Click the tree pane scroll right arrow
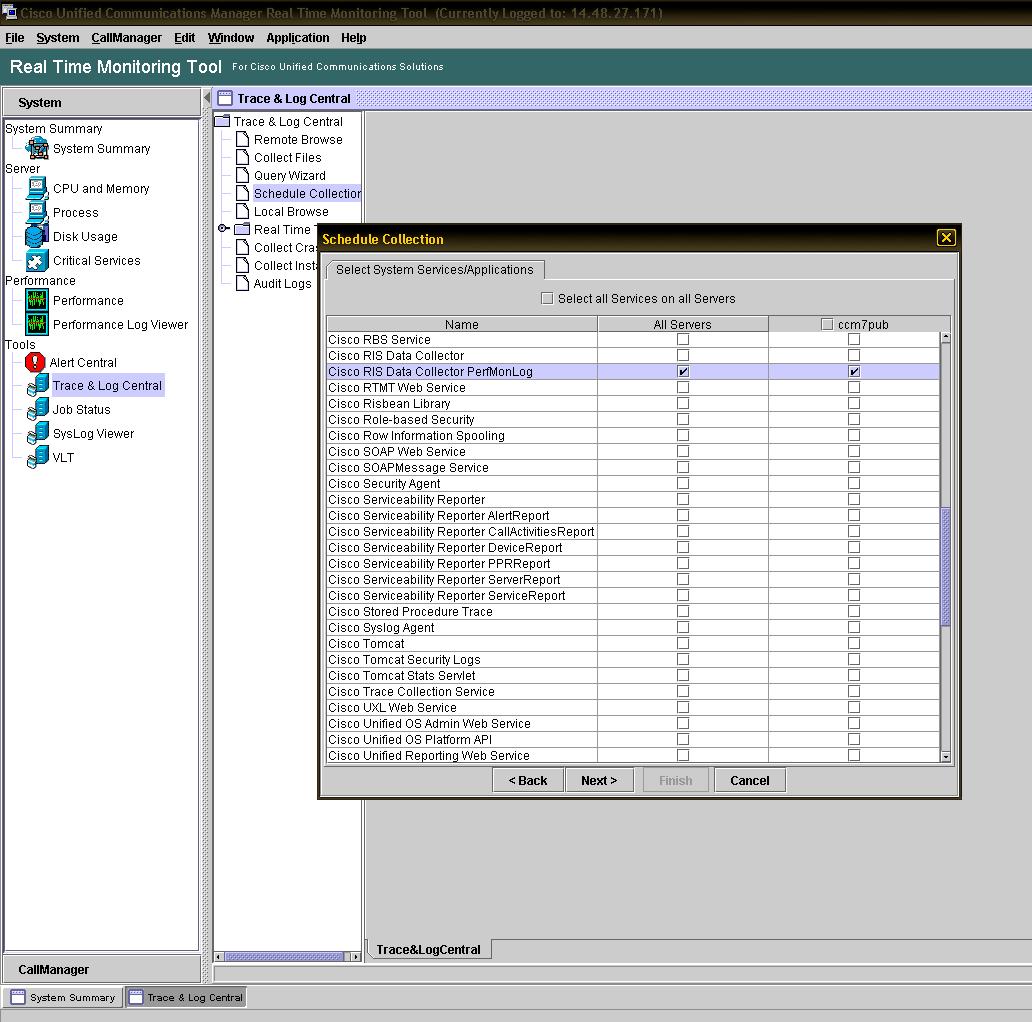Viewport: 1032px width, 1022px height. [355, 956]
